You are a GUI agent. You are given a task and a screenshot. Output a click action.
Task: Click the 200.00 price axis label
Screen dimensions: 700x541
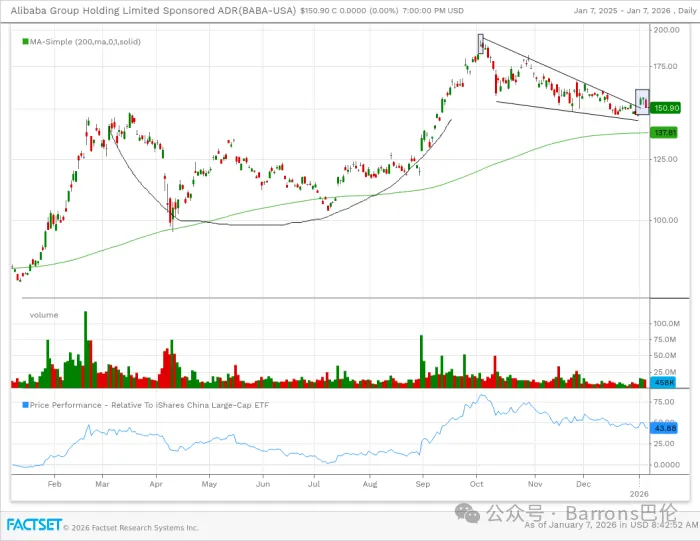[667, 30]
